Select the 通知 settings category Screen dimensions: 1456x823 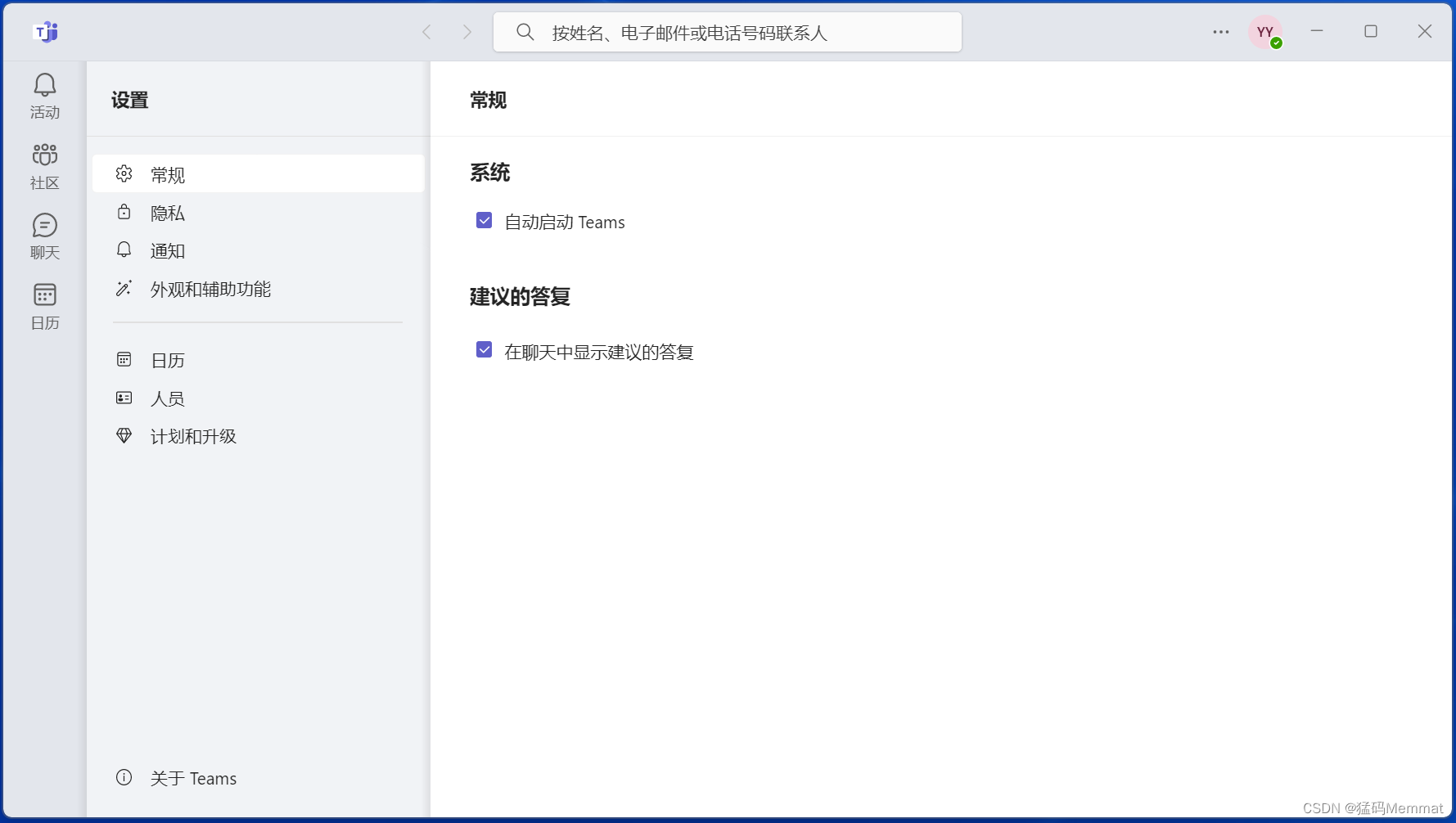[x=259, y=250]
